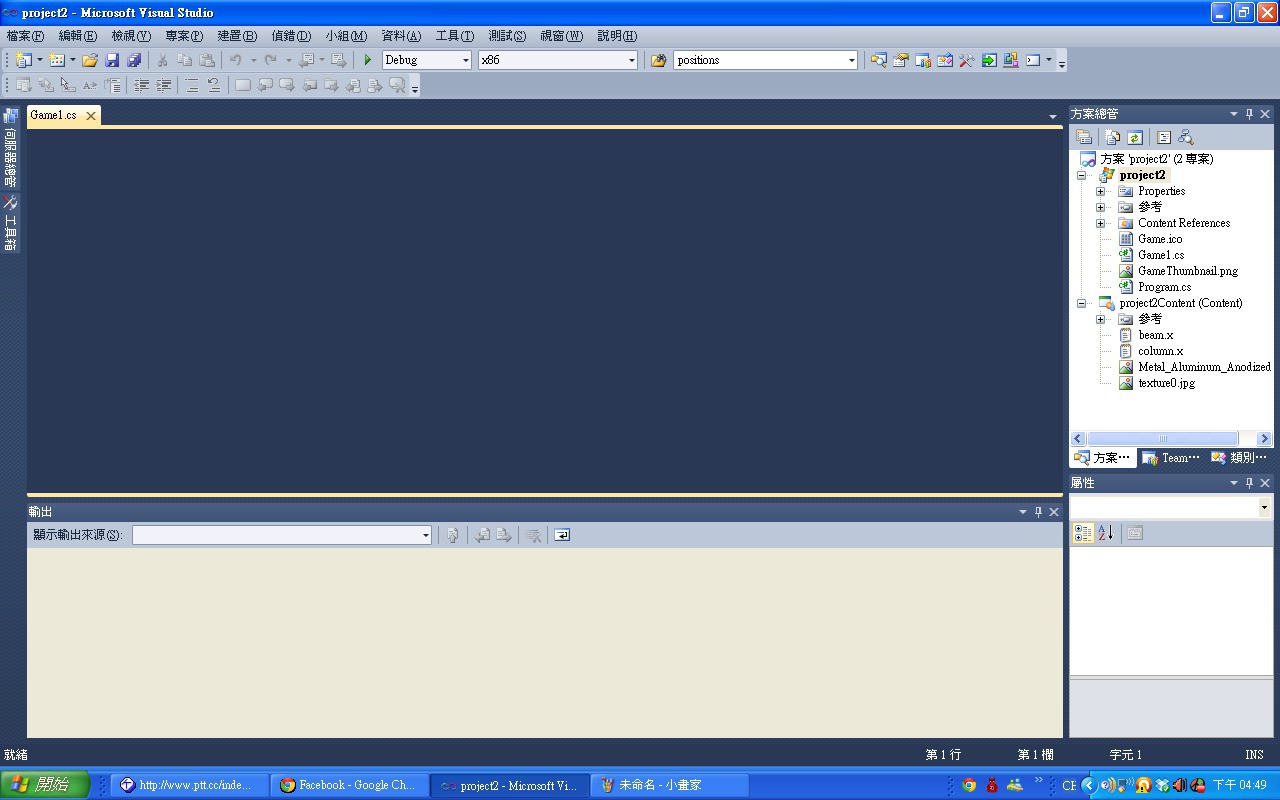Switch to the Team Explorer bottom tab
Viewport: 1280px width, 800px height.
(1172, 458)
